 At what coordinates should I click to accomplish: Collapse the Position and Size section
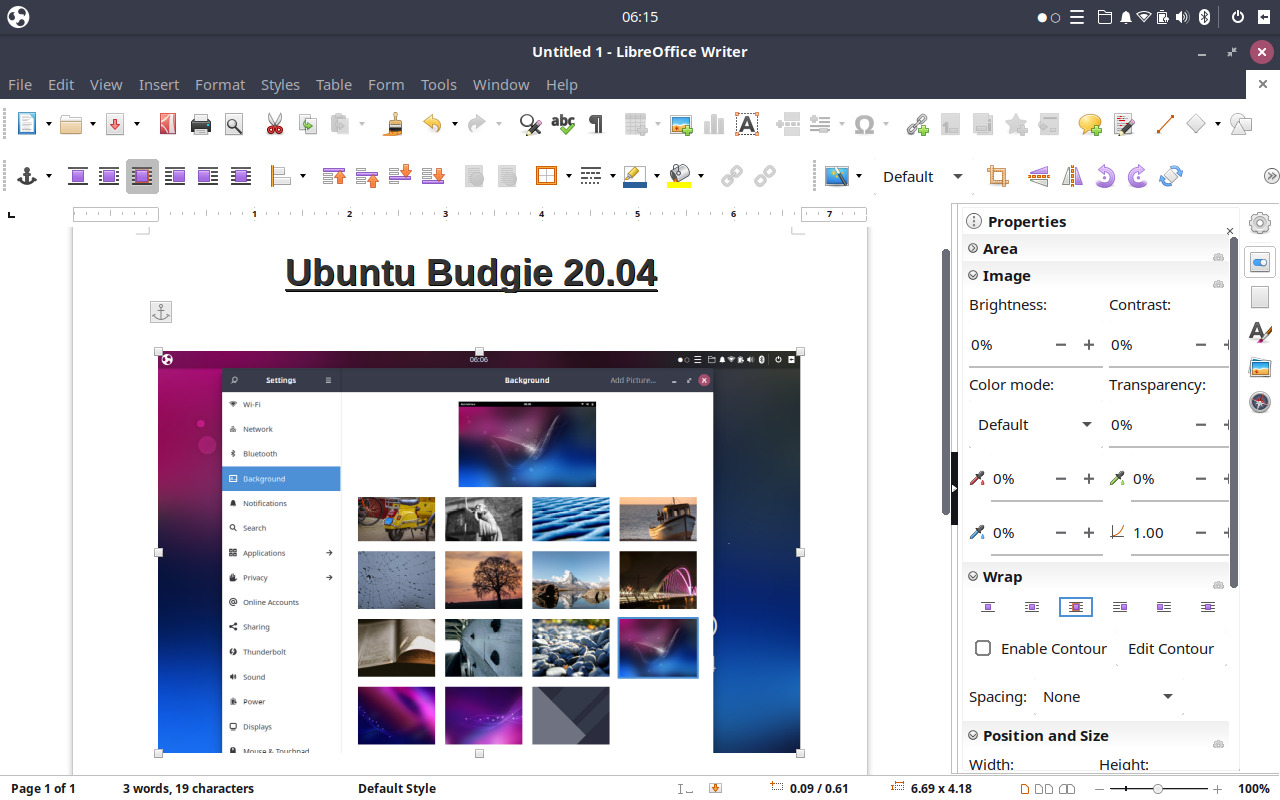tap(972, 735)
